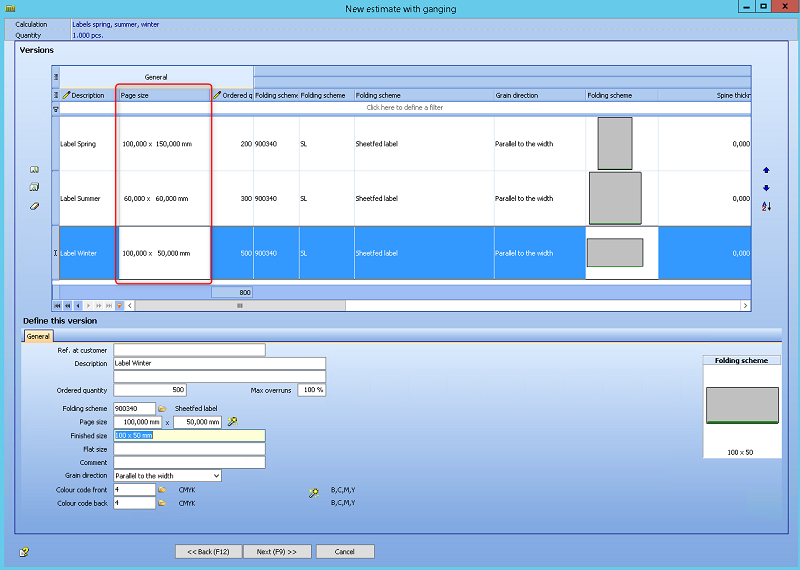The image size is (800, 570).
Task: Open the folder icon beside Folding scheme field
Action: (x=162, y=409)
